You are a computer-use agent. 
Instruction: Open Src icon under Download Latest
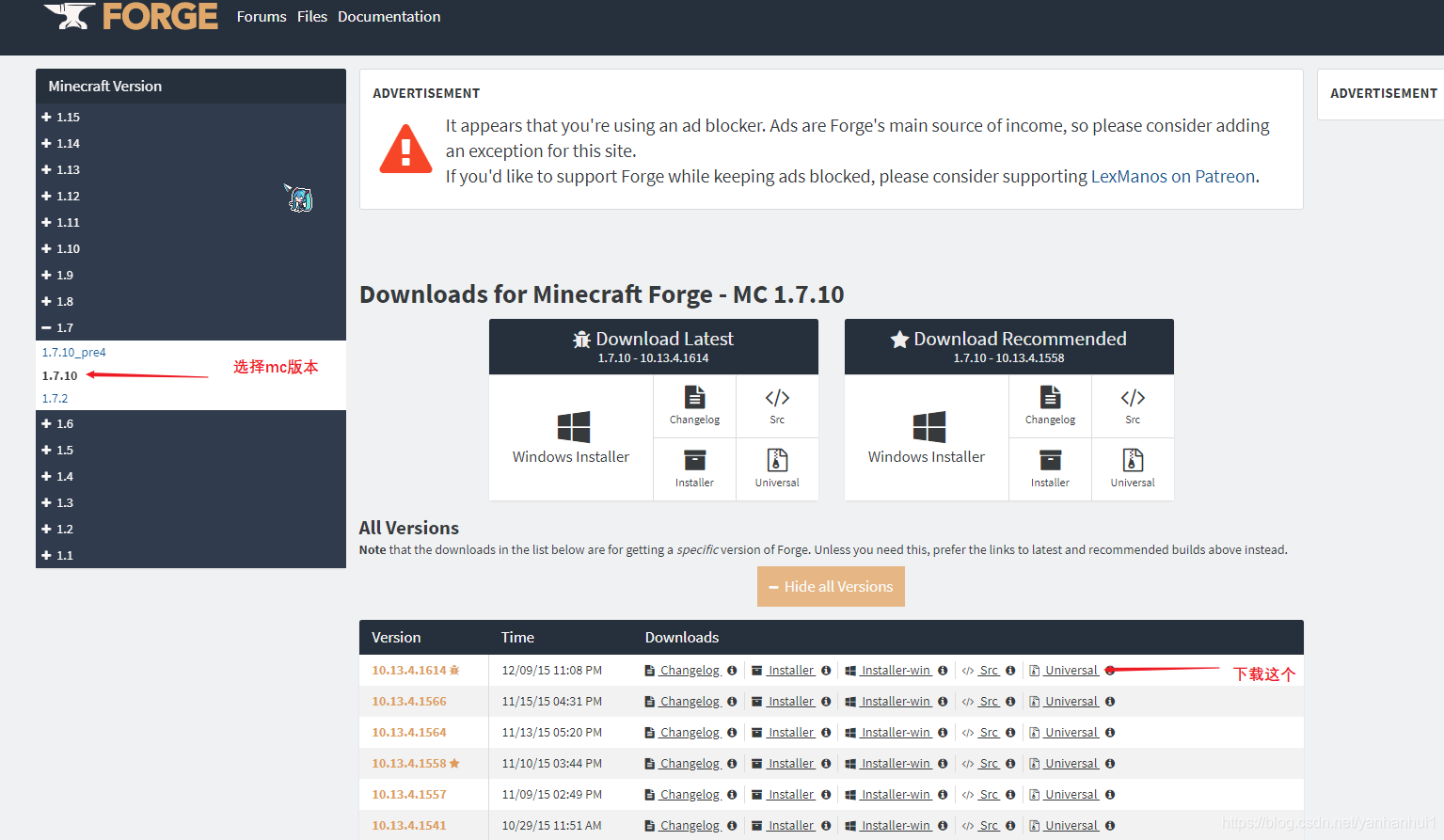pyautogui.click(x=777, y=405)
